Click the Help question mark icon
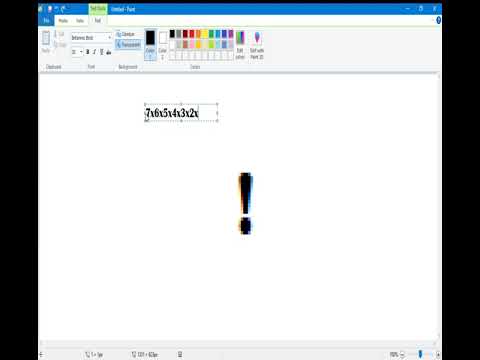 pos(438,20)
